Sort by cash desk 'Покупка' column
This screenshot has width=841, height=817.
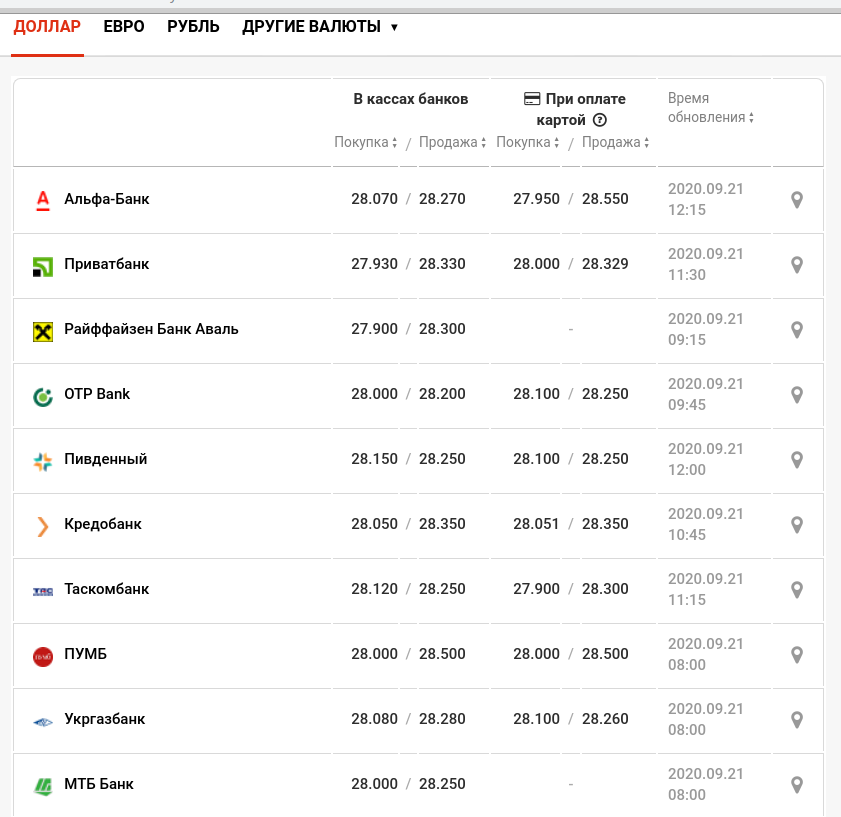[x=366, y=142]
